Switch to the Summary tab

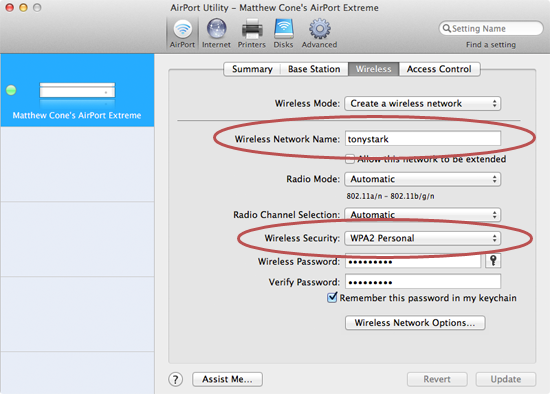tap(252, 69)
